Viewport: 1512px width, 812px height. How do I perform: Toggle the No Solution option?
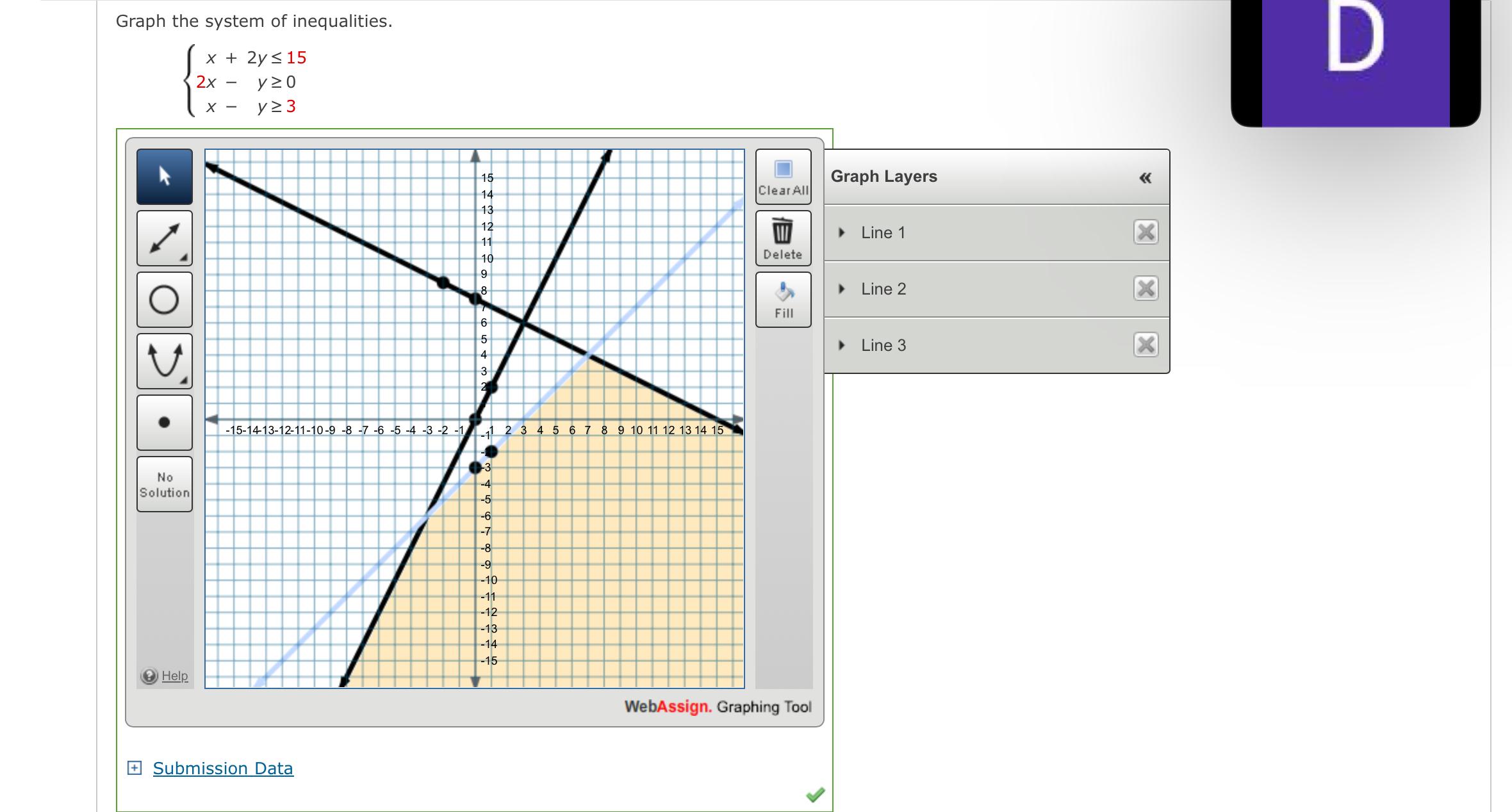164,485
